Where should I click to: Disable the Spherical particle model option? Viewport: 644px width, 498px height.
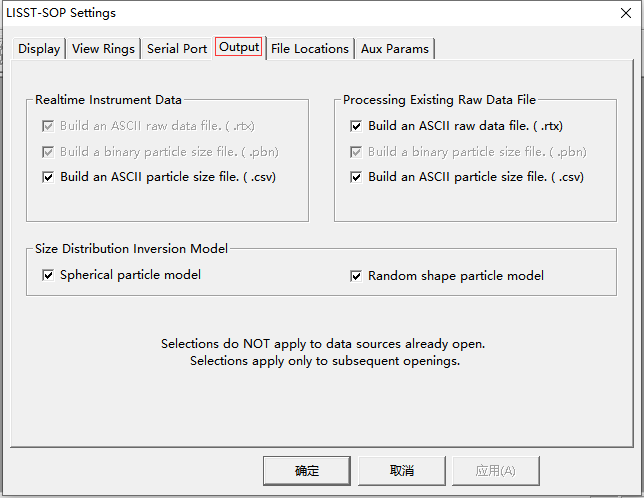tap(48, 275)
